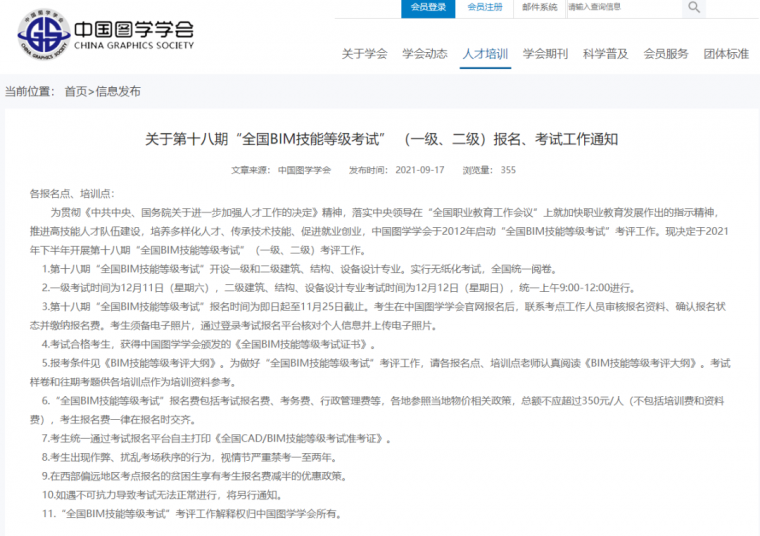Click the 中国图学学会 article source text
The width and height of the screenshot is (760, 536).
click(304, 170)
